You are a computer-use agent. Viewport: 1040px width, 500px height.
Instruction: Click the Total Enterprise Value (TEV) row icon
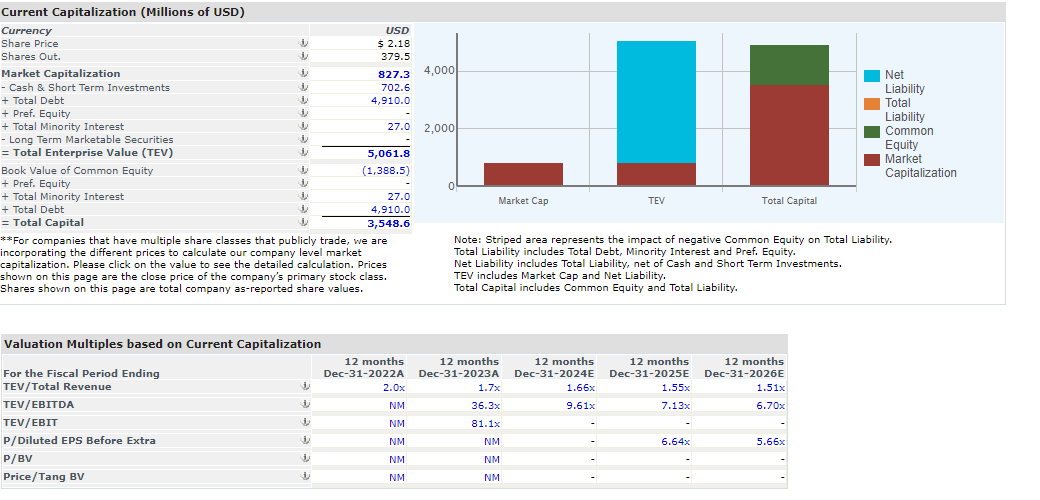[303, 153]
